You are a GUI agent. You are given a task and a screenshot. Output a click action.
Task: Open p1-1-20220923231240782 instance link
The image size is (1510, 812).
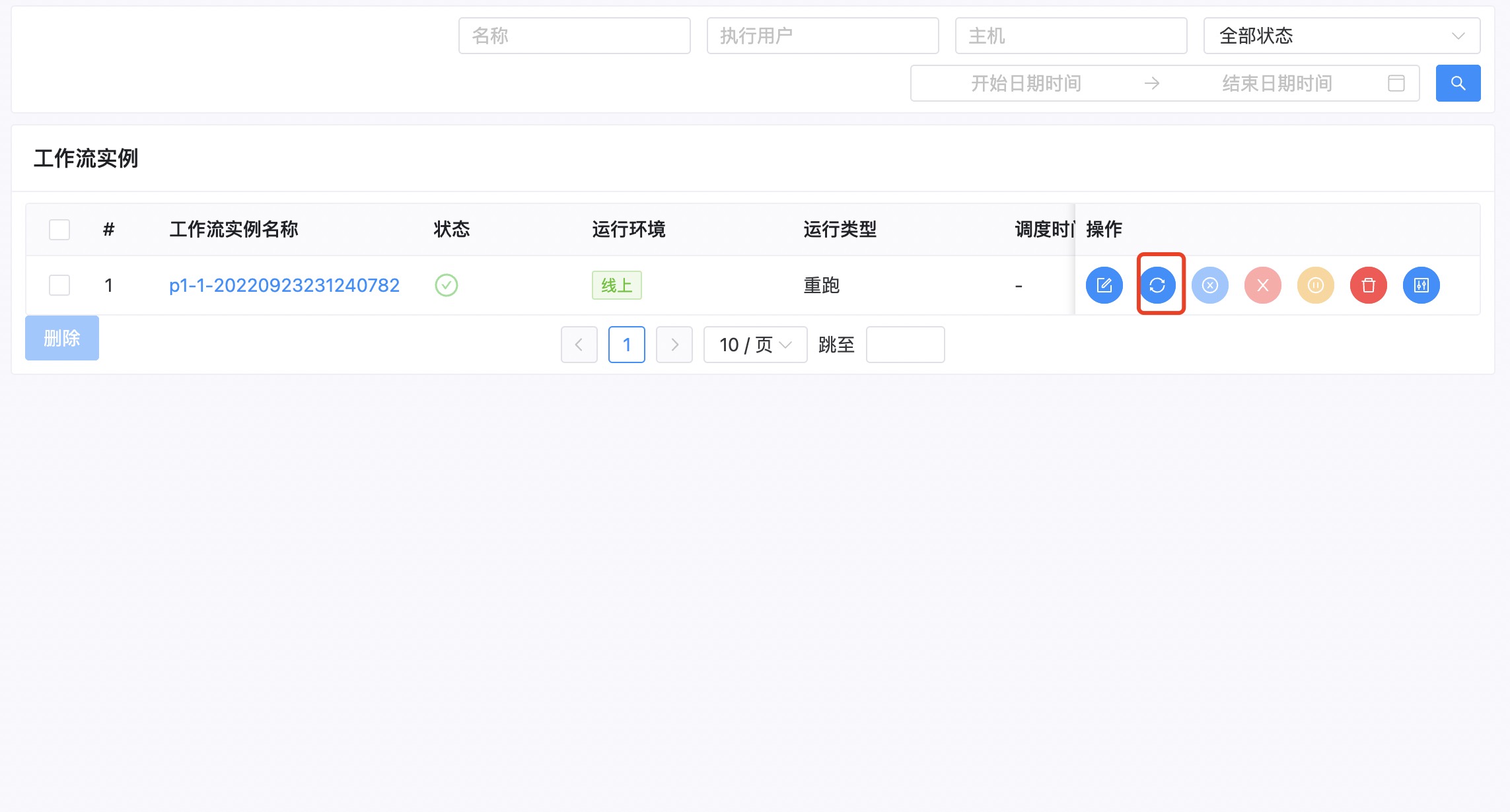284,285
